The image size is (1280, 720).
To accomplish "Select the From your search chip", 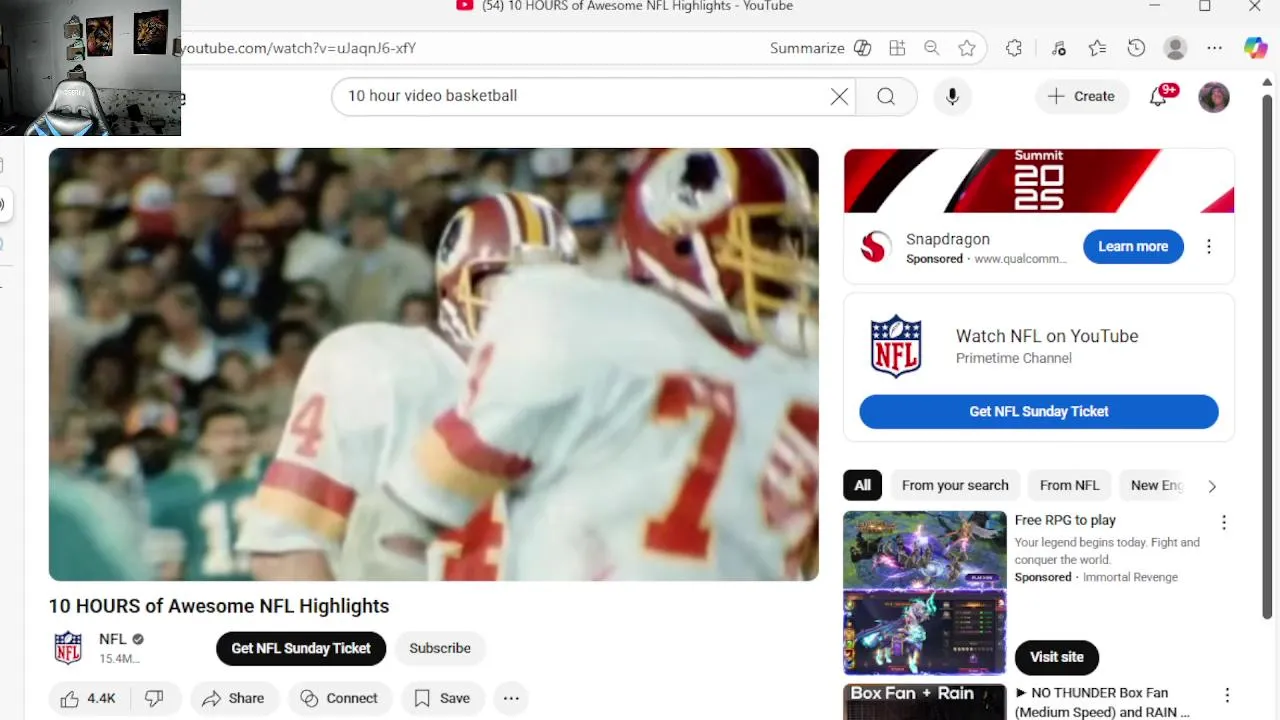I will pyautogui.click(x=955, y=485).
